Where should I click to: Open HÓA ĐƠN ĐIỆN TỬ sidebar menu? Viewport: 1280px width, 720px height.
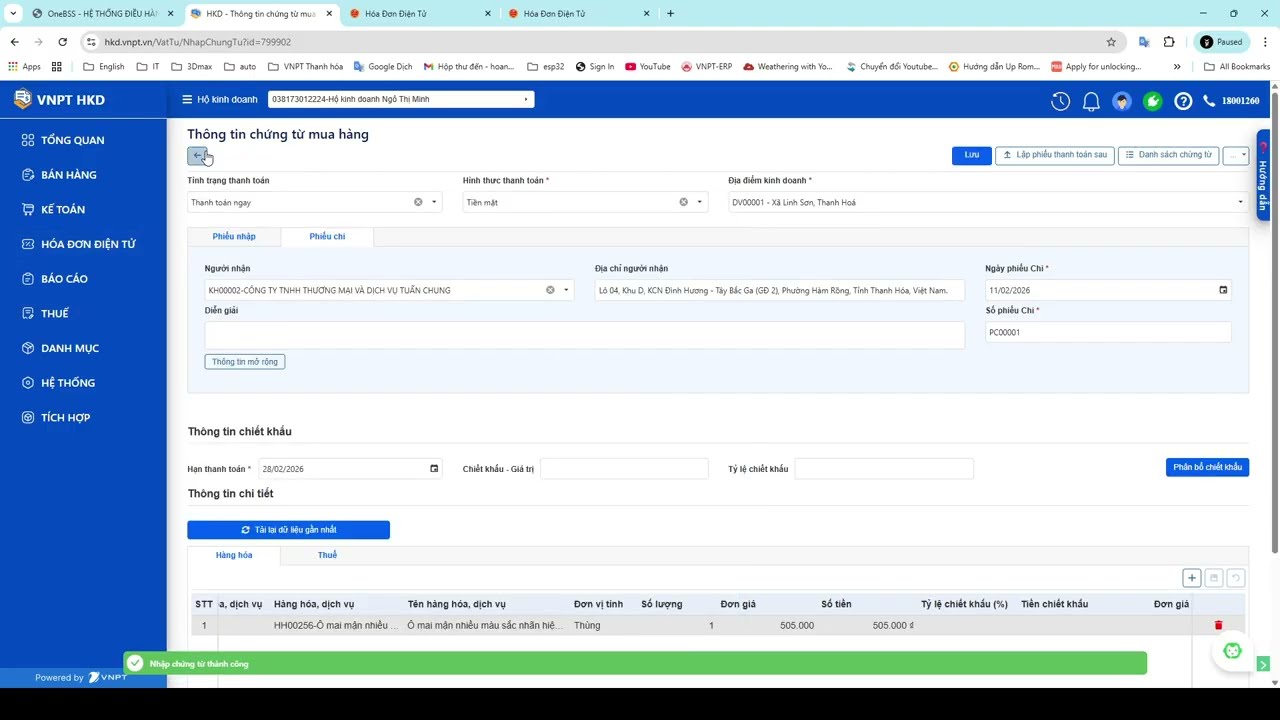click(88, 244)
